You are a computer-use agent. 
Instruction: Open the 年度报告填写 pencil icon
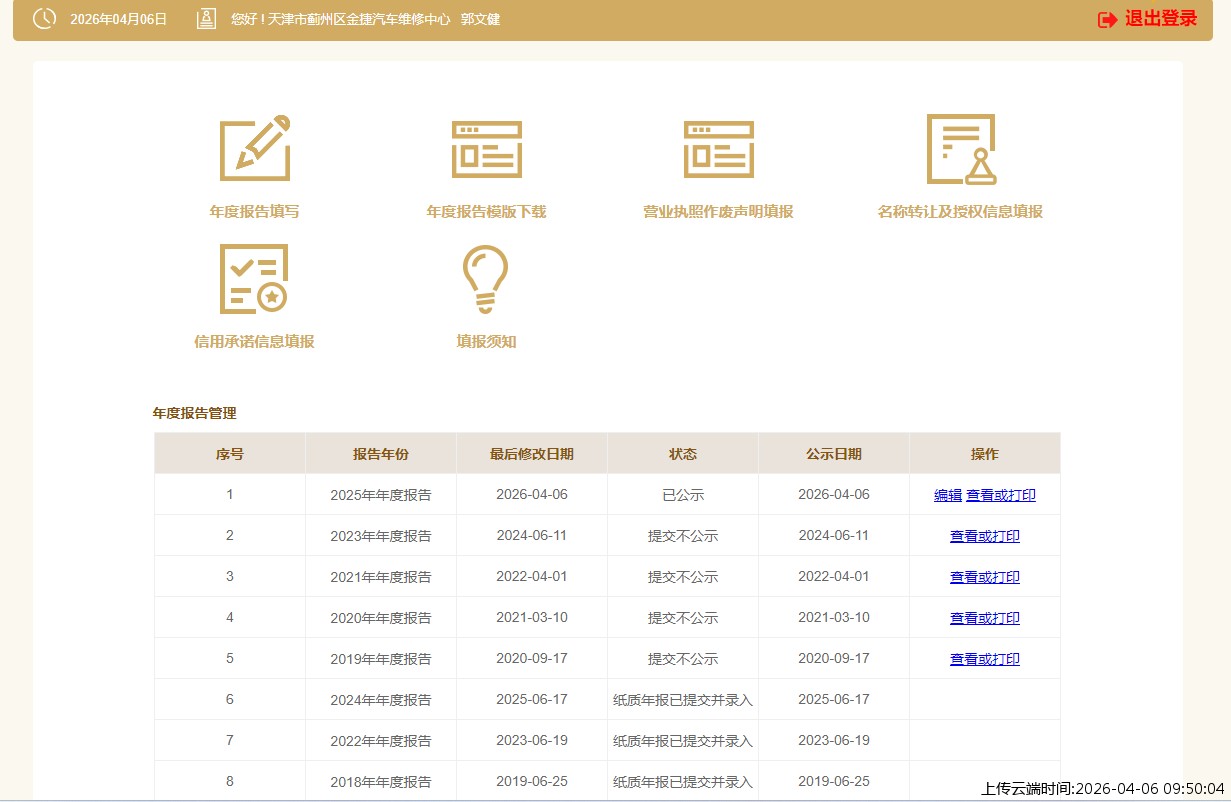tap(254, 148)
